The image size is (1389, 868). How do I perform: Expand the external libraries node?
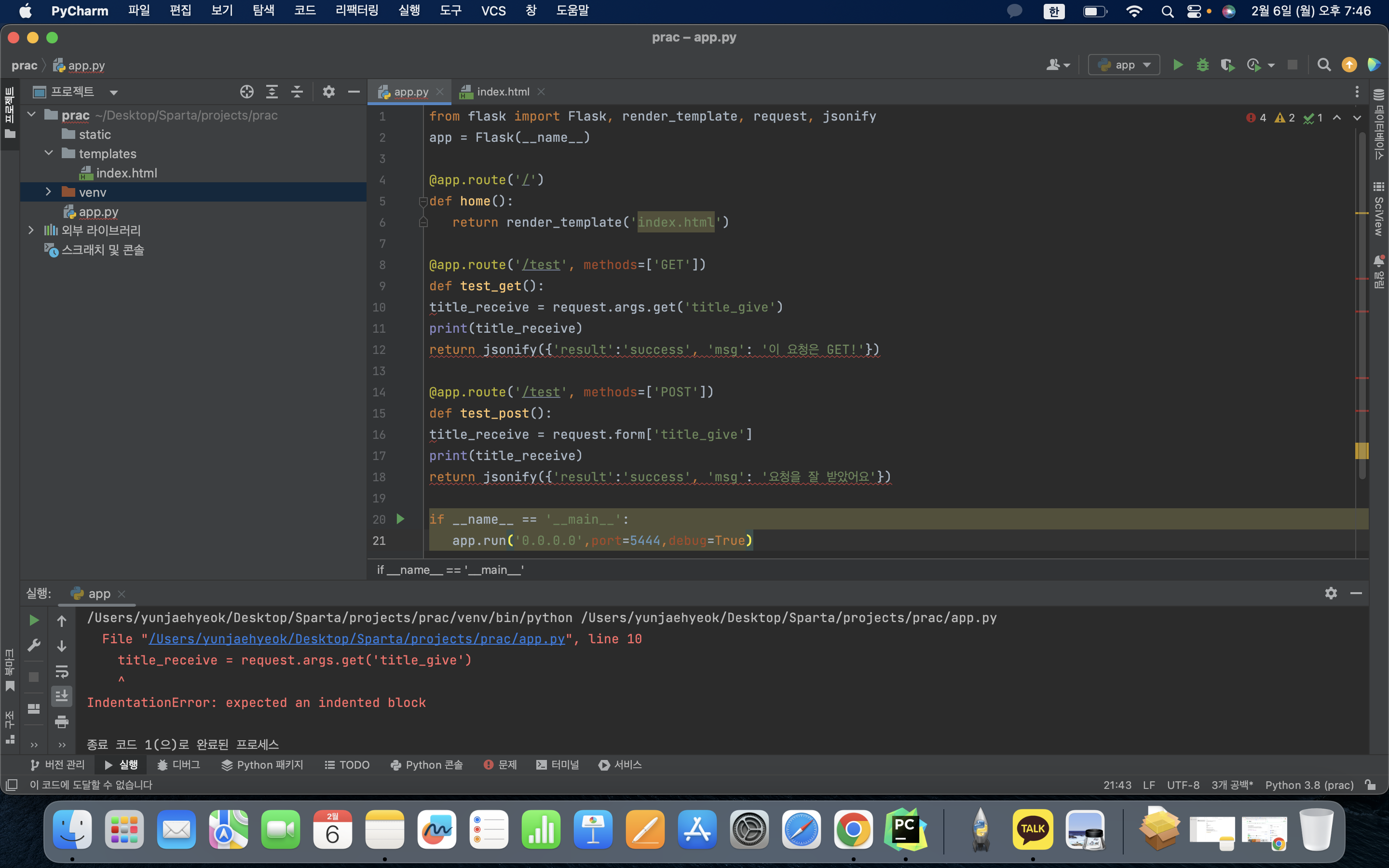tap(31, 230)
